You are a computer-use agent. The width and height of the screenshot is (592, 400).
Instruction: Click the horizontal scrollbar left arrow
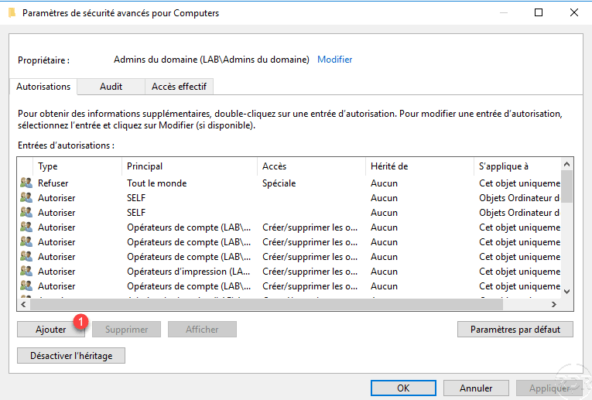coord(23,304)
